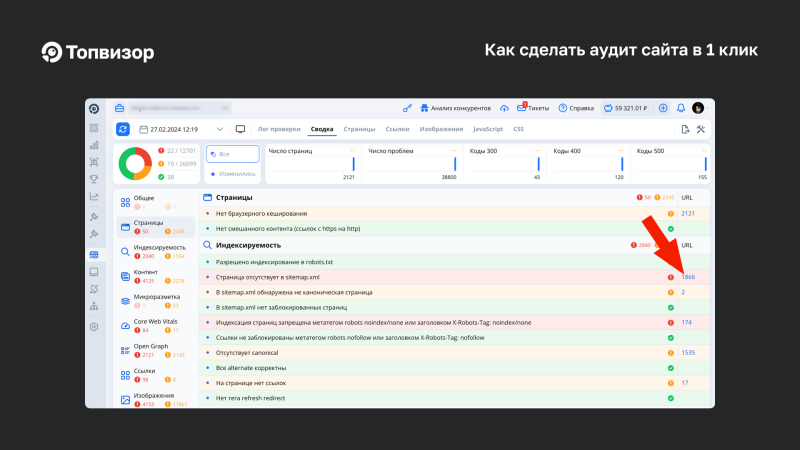Click the cloud upload icon
The image size is (800, 450).
point(504,108)
